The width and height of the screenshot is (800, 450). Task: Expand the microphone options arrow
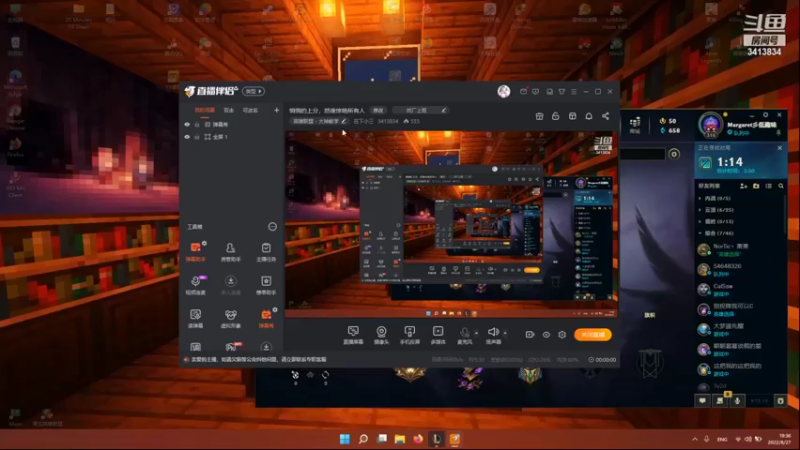click(x=477, y=333)
